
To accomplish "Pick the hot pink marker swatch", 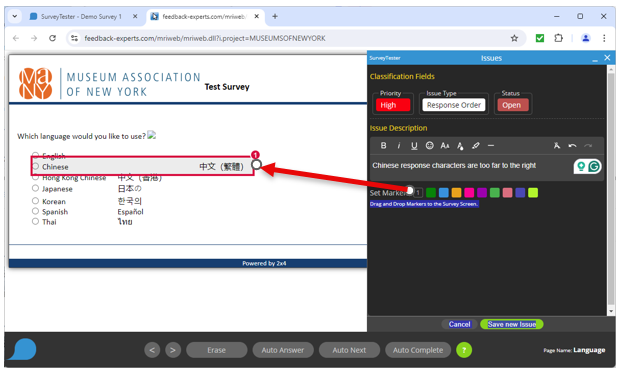I will [x=469, y=193].
